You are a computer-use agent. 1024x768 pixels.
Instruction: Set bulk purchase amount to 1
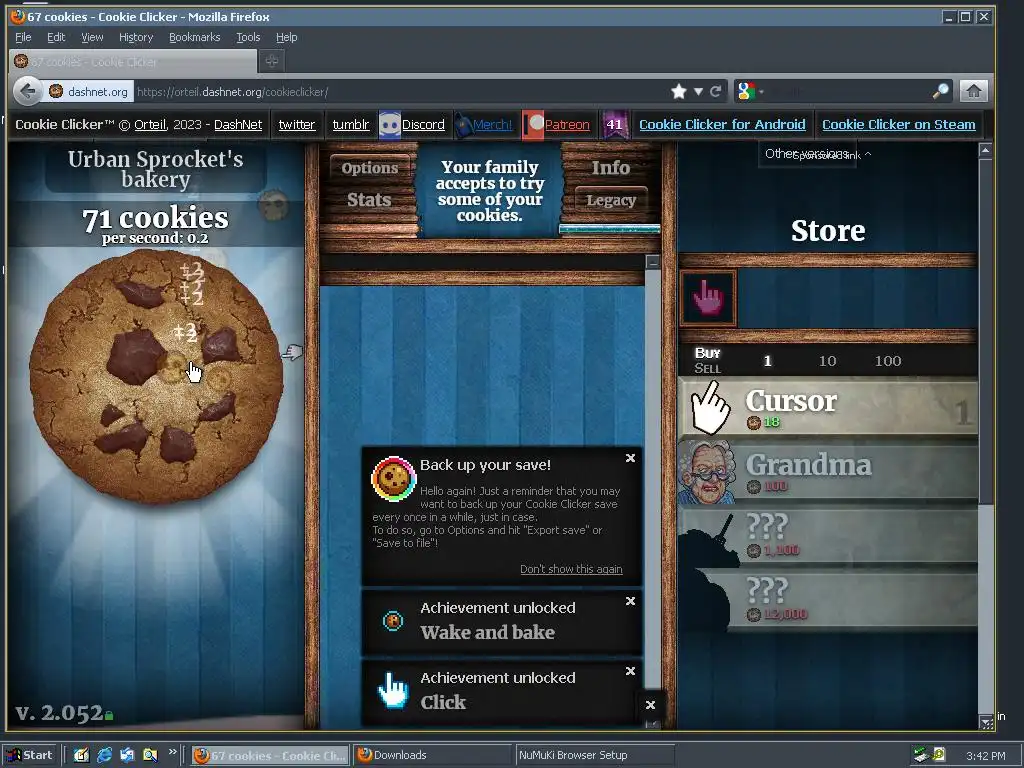click(767, 361)
